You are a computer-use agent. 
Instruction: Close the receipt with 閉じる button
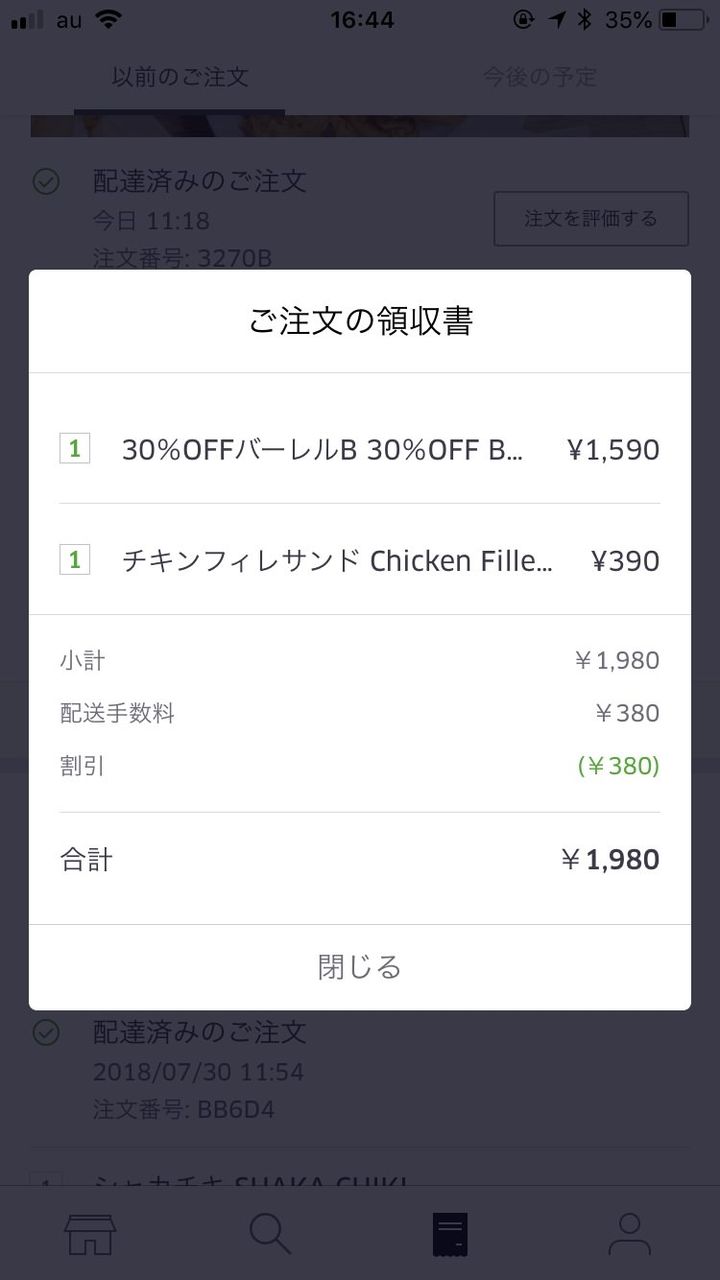click(360, 967)
